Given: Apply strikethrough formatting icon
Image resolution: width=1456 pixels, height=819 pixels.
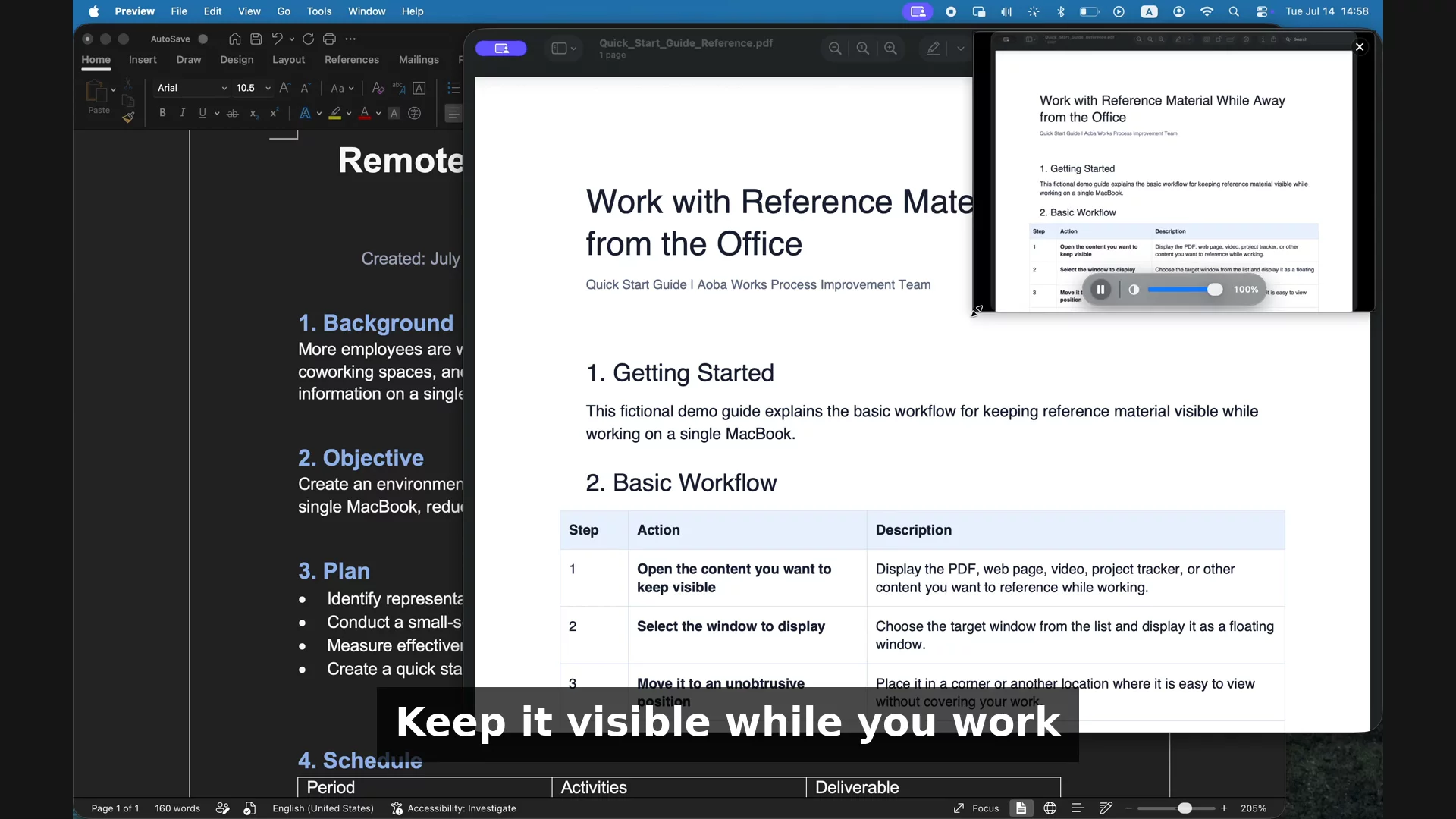Looking at the screenshot, I should tap(233, 113).
